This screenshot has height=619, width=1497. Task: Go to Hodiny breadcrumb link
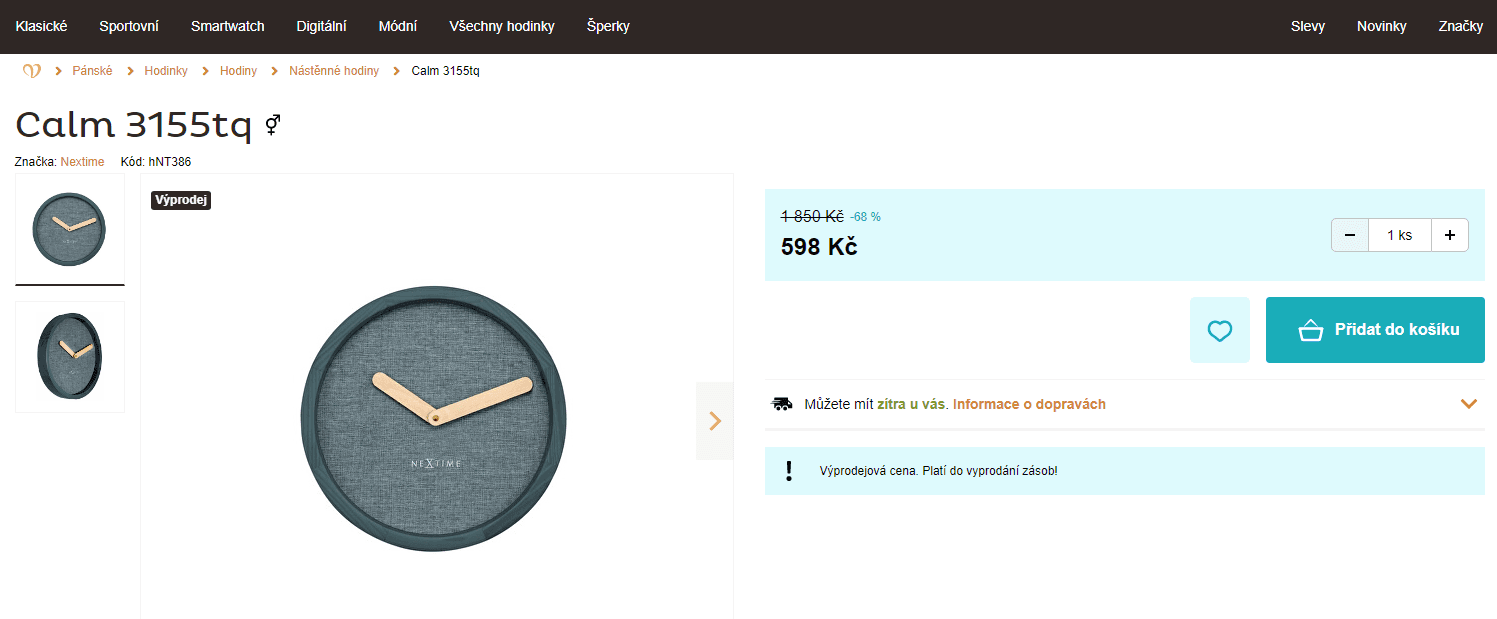(238, 71)
